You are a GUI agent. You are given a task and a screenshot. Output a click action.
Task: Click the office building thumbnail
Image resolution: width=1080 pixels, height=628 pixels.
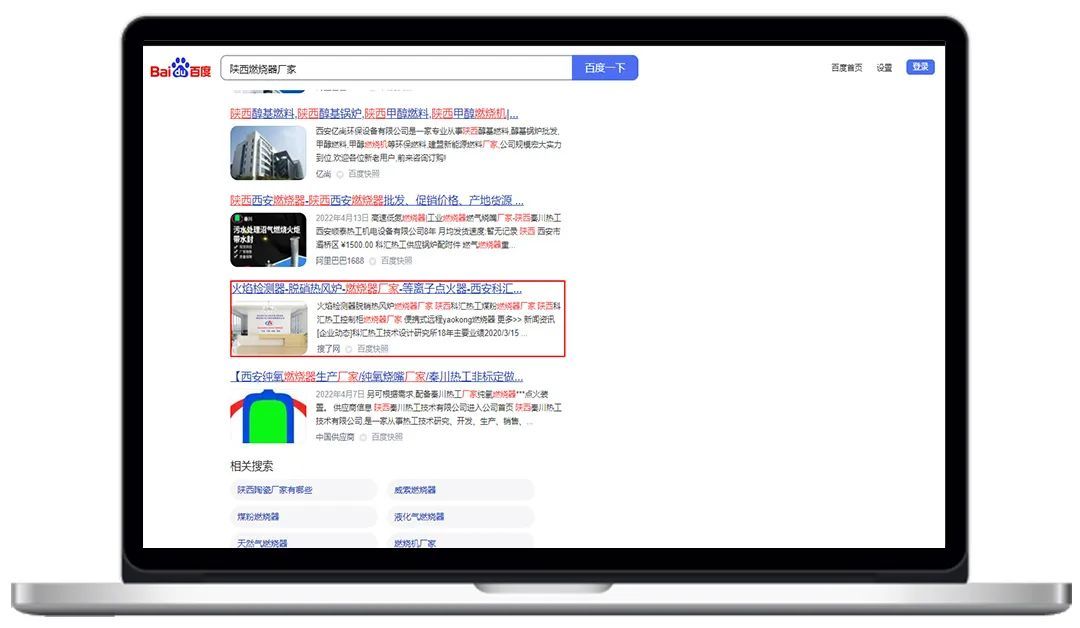(x=268, y=152)
